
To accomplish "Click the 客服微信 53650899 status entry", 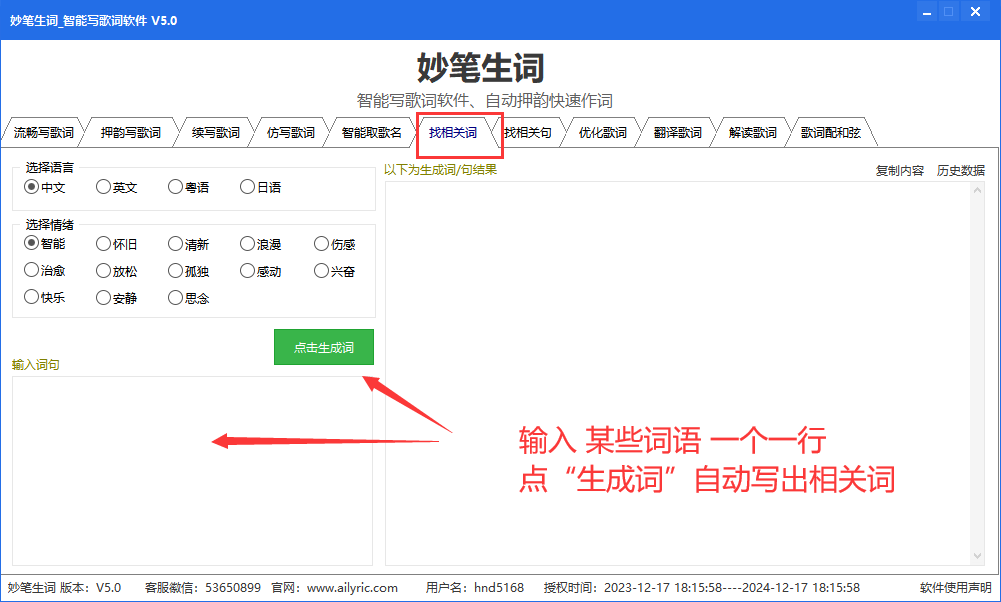I will 202,587.
